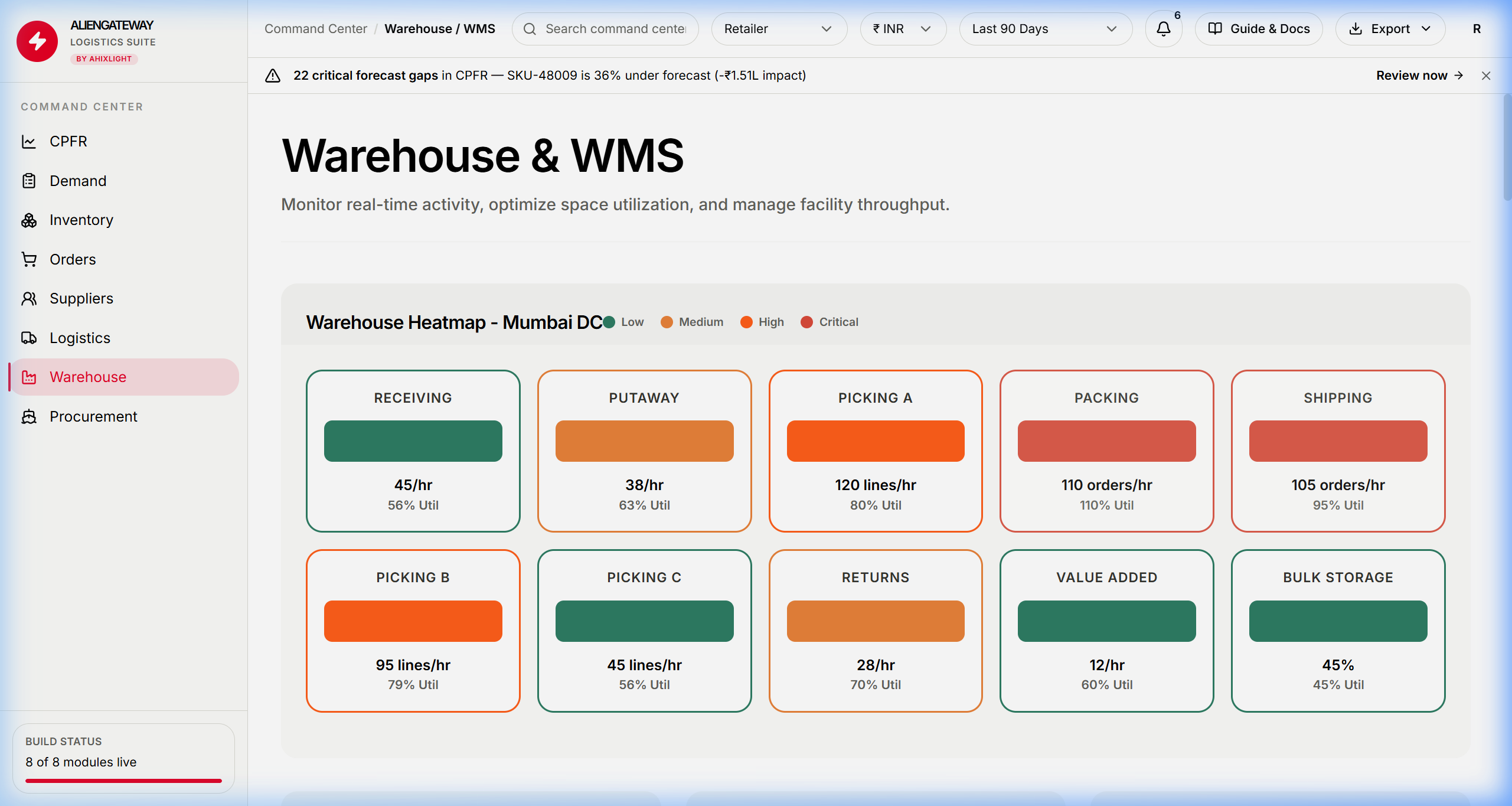Expand the Export menu chevron

click(x=1426, y=29)
